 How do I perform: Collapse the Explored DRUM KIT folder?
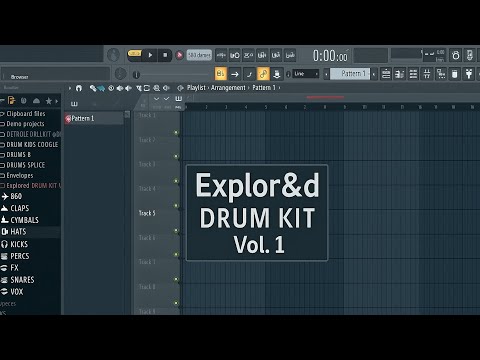pos(30,186)
